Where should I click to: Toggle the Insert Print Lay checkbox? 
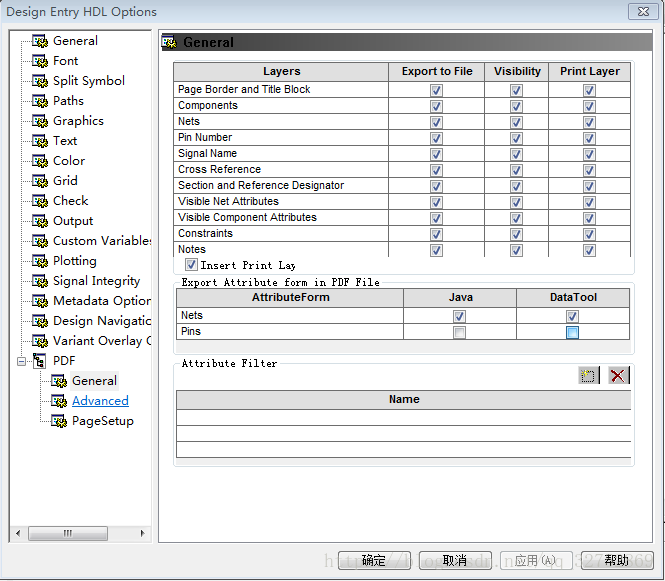(x=192, y=265)
